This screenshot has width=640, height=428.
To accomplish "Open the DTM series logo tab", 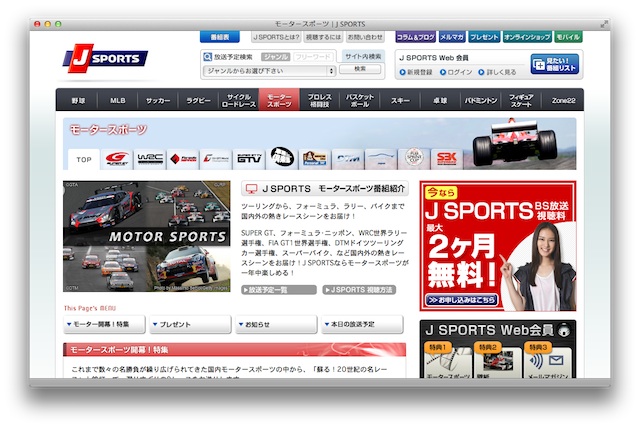I will pos(348,159).
